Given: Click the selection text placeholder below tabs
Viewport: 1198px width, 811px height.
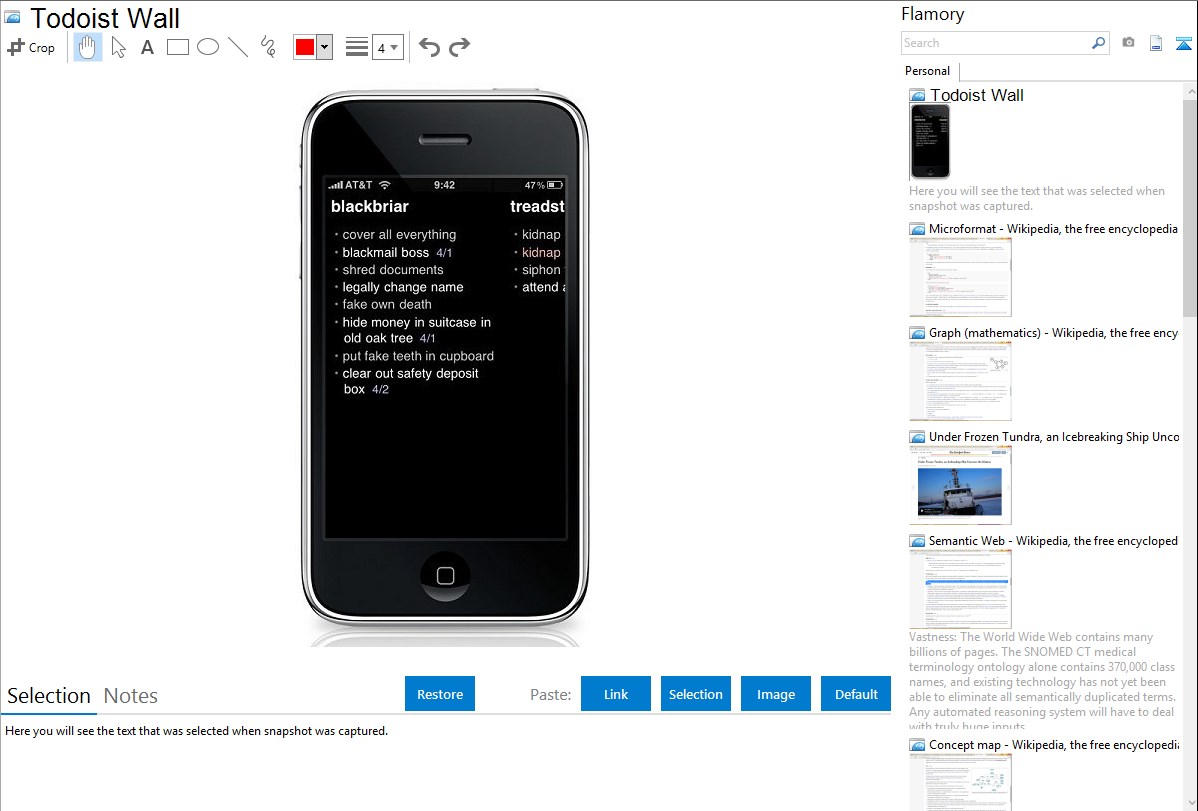Looking at the screenshot, I should coord(196,731).
